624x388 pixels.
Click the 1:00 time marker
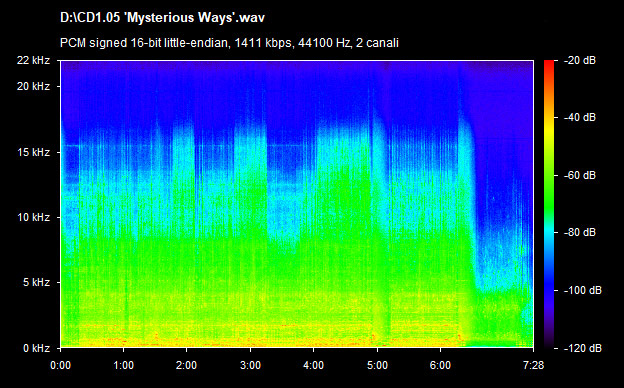click(x=124, y=365)
